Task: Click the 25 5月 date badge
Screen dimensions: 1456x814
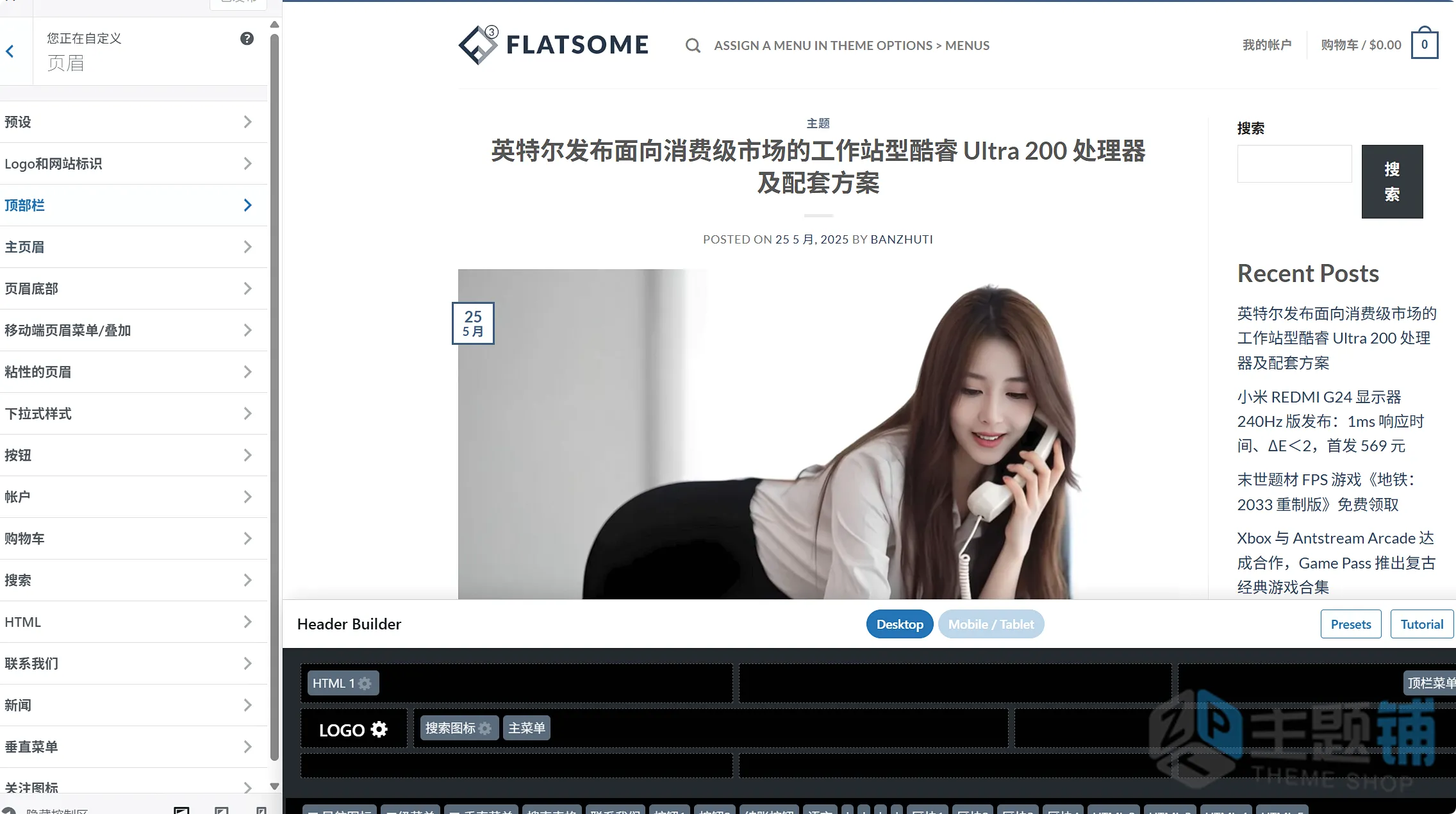Action: click(x=473, y=323)
